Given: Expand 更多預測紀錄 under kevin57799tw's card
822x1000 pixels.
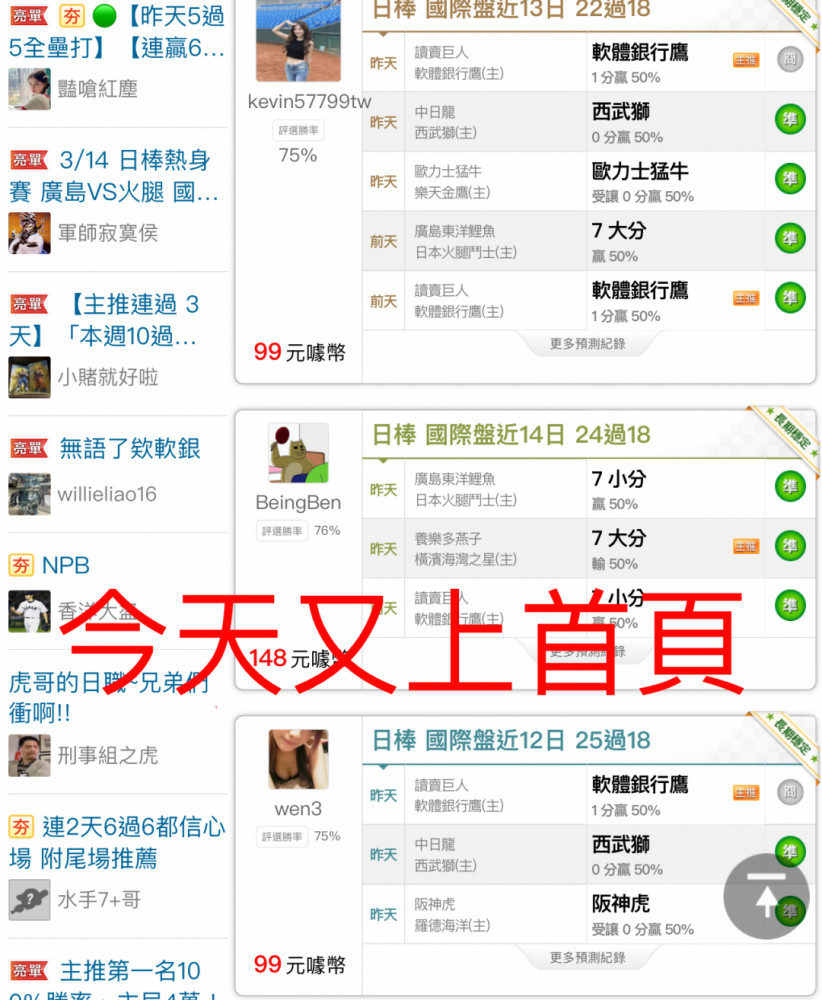Looking at the screenshot, I should [587, 344].
